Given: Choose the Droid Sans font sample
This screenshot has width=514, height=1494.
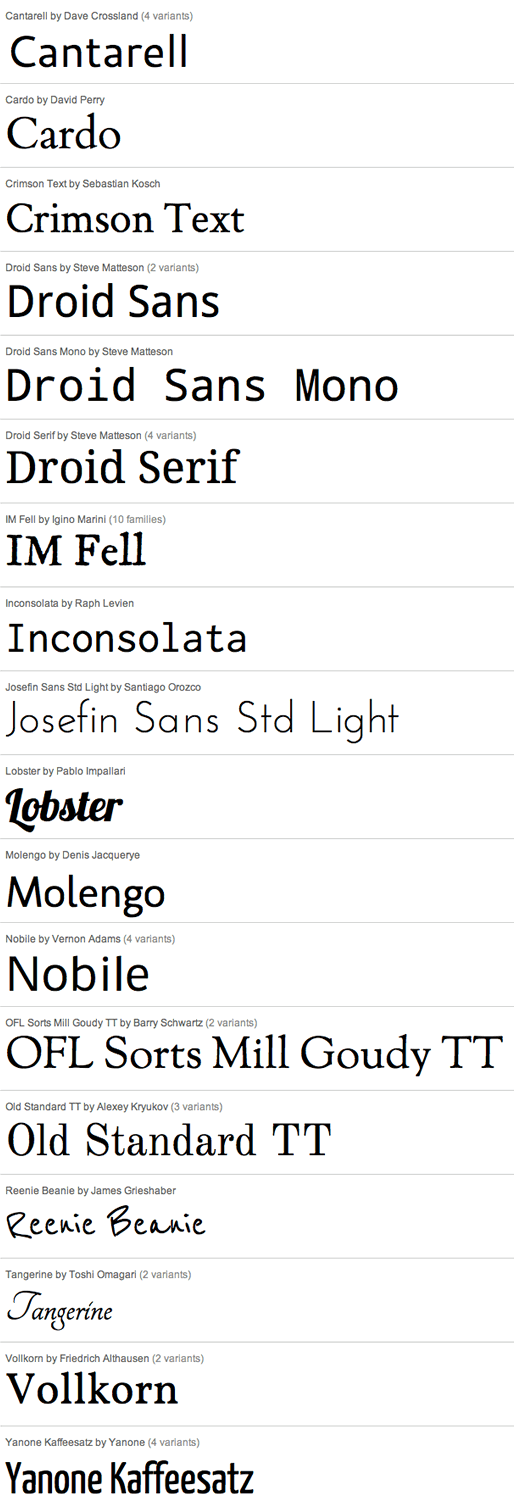Looking at the screenshot, I should click(113, 302).
